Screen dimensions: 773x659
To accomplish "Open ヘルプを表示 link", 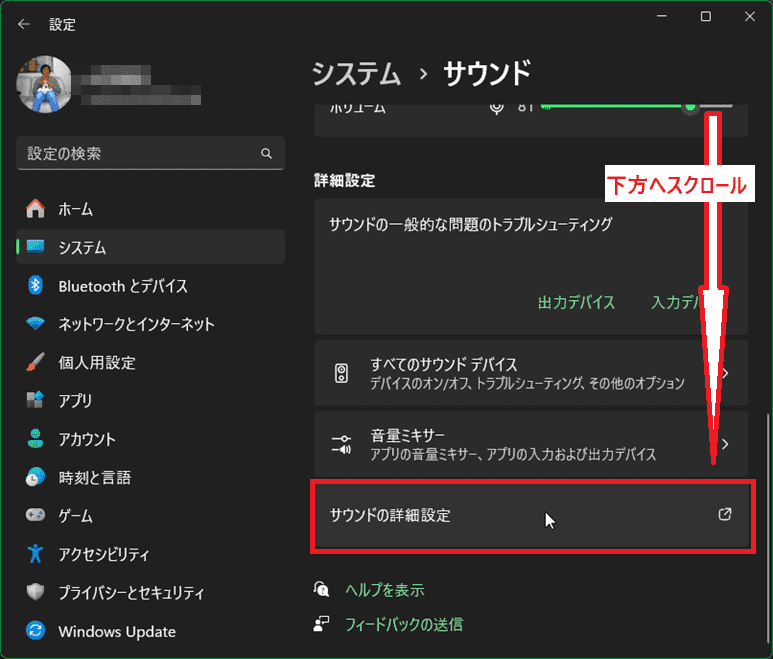I will coord(384,590).
